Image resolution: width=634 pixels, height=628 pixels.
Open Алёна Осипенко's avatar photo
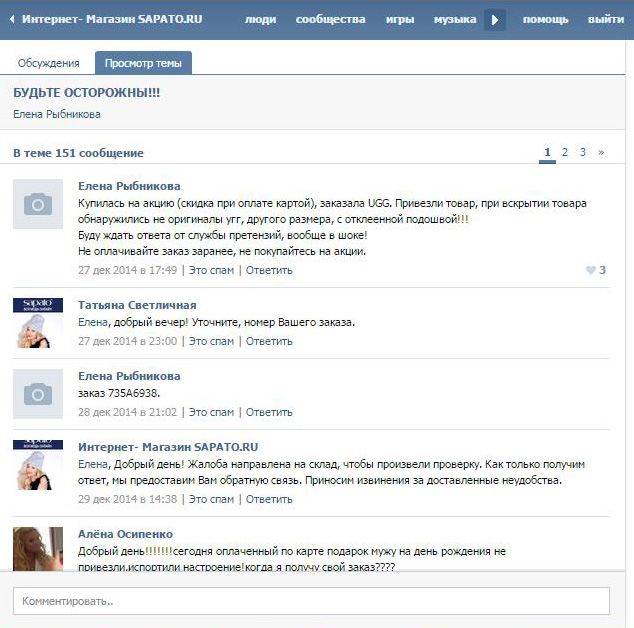pyautogui.click(x=38, y=549)
